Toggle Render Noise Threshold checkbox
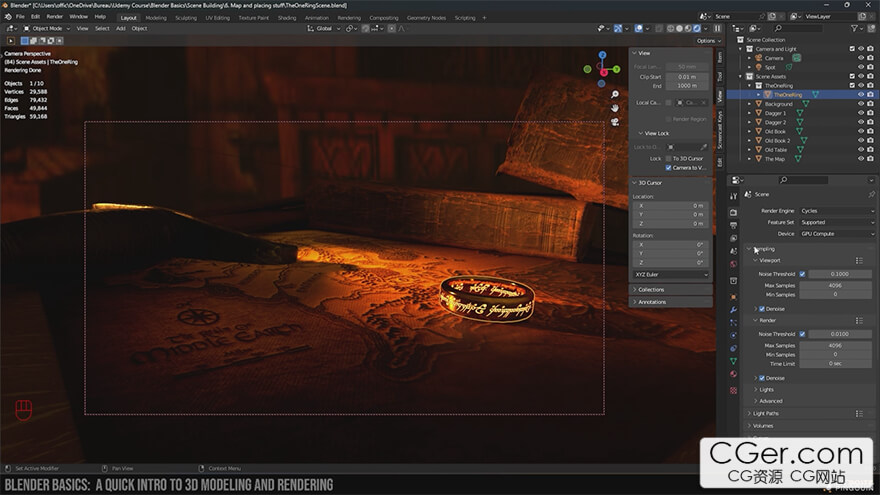This screenshot has height=495, width=880. (803, 334)
